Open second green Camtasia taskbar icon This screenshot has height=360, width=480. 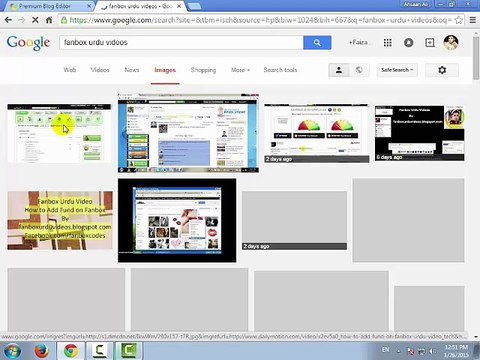pyautogui.click(x=129, y=351)
